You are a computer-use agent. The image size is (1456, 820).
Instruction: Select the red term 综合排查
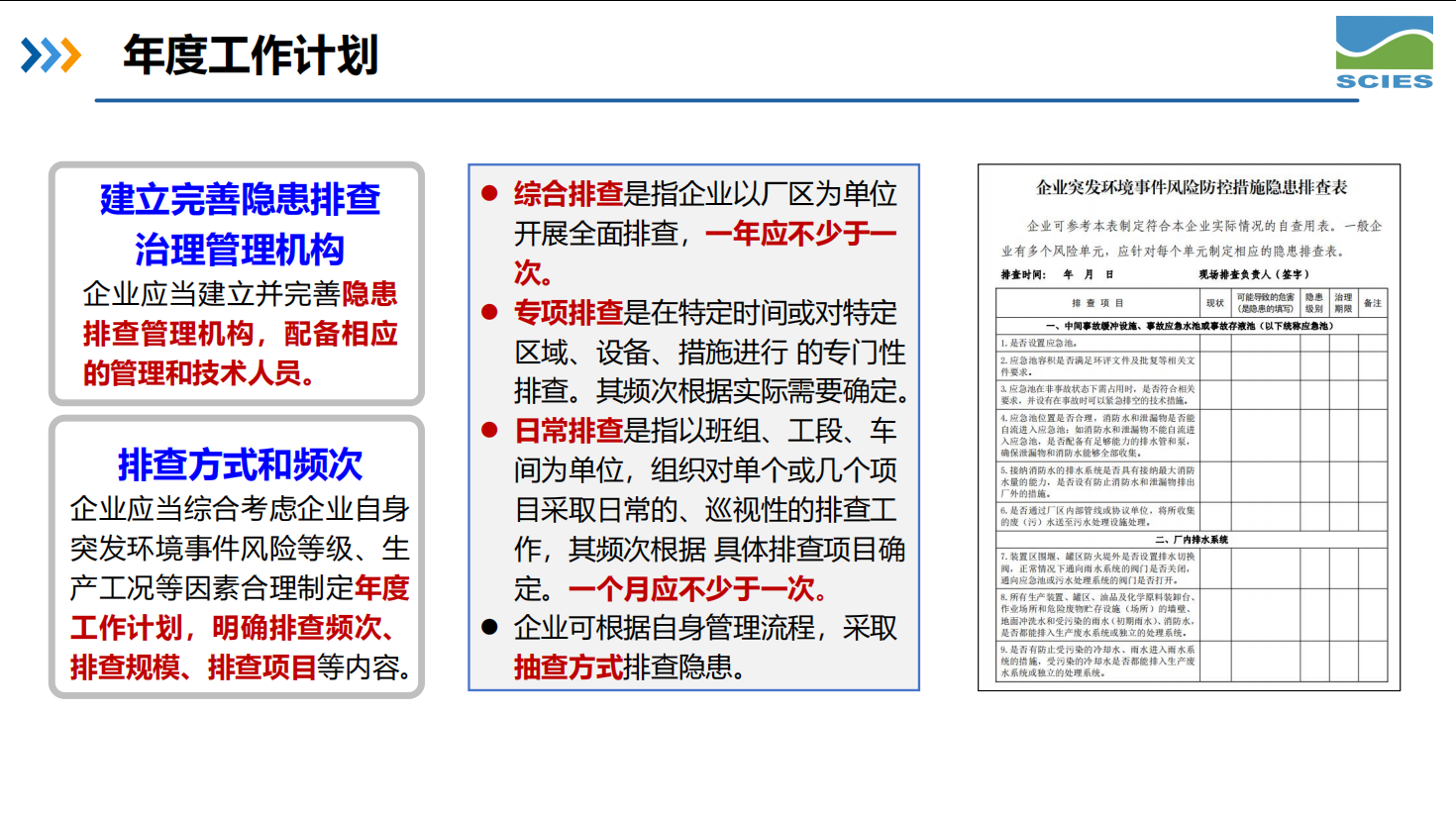coord(569,194)
